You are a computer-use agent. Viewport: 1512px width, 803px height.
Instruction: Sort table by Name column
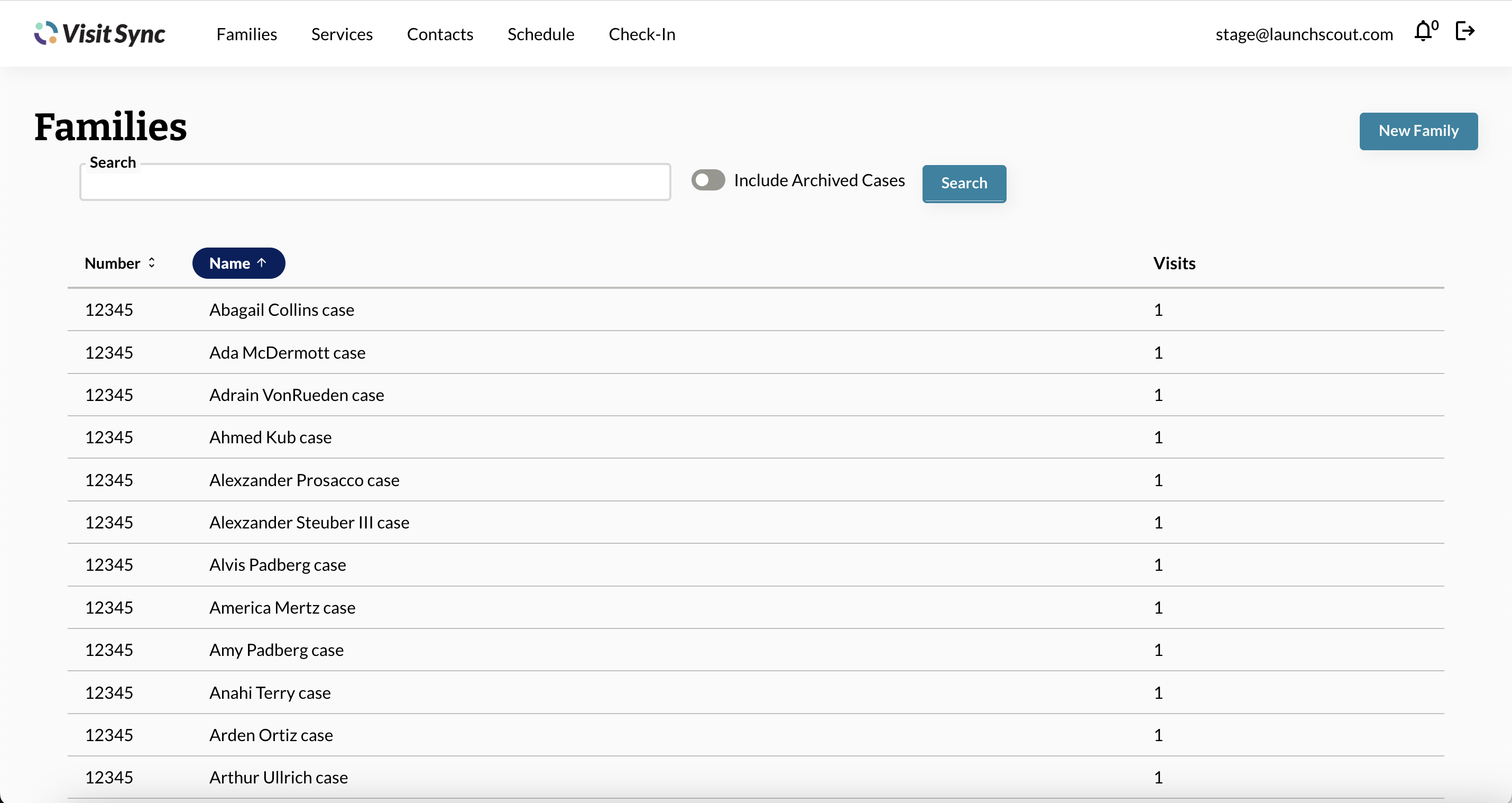(230, 263)
